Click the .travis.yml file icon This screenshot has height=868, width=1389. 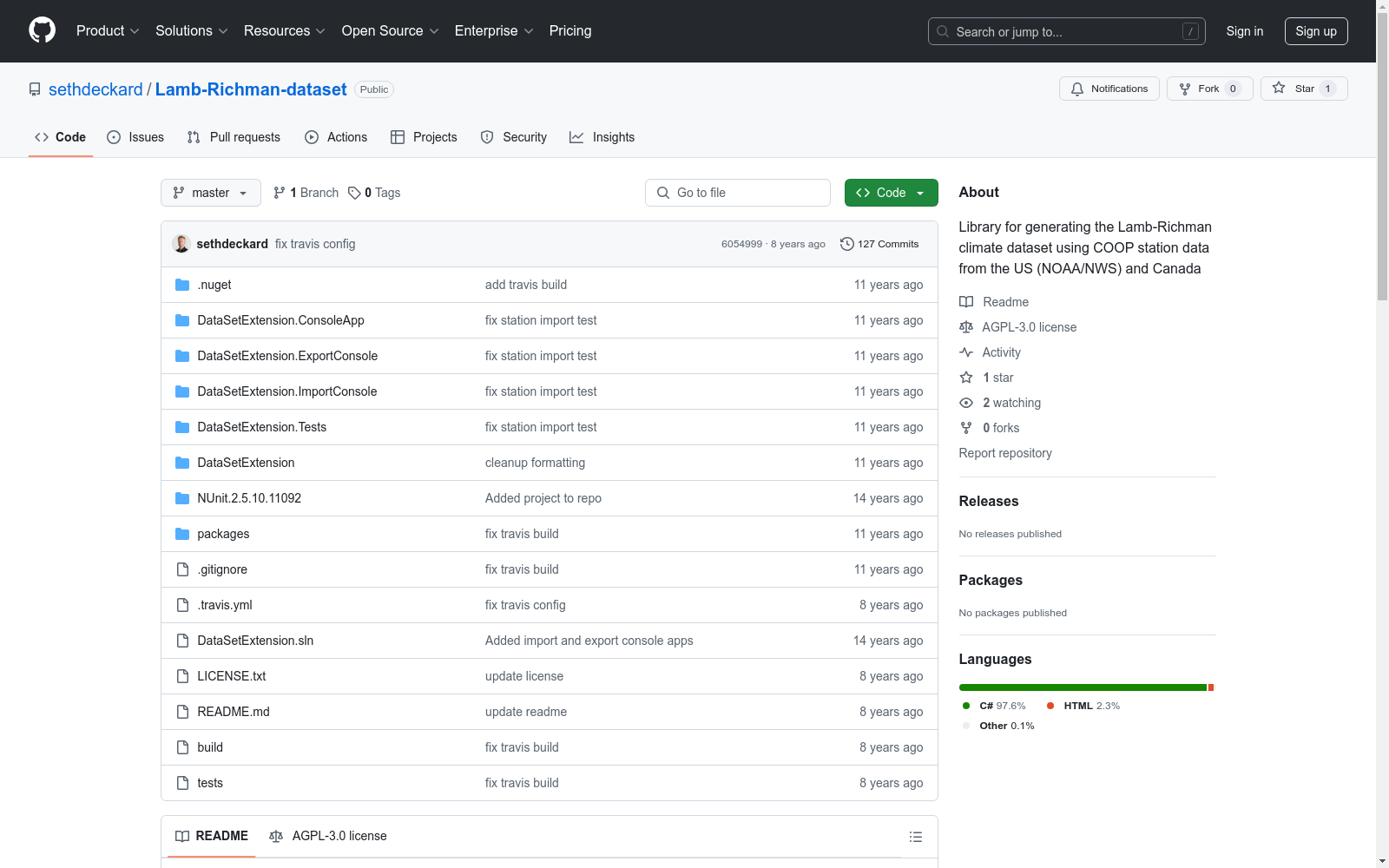(182, 605)
